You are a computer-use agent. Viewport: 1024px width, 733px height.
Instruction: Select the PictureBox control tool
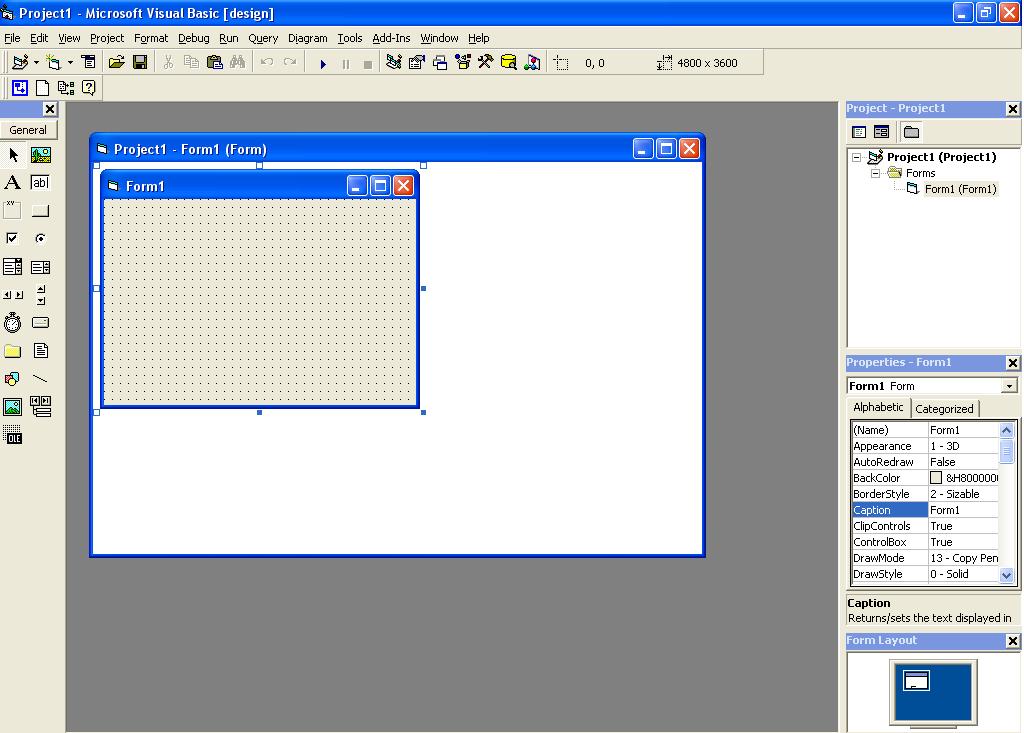(x=40, y=155)
